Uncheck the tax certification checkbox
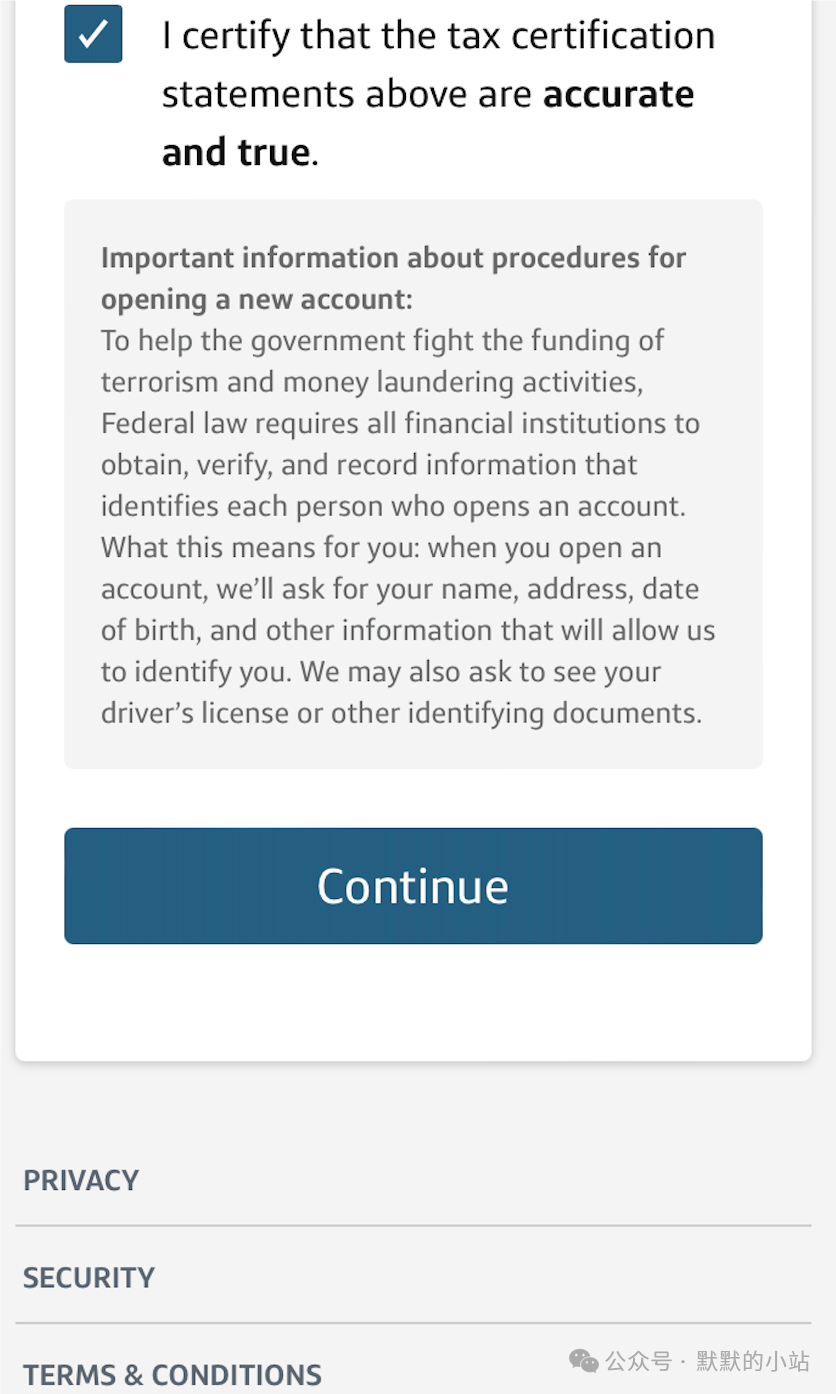The image size is (836, 1394). click(93, 34)
